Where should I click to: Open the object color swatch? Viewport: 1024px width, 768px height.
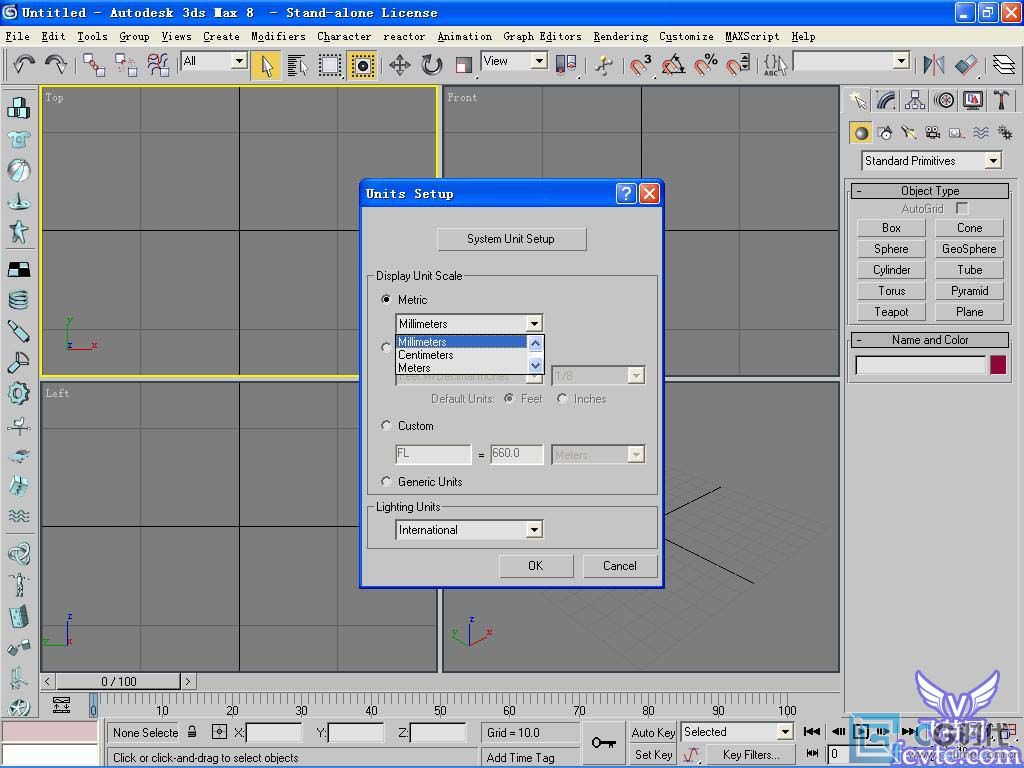[998, 365]
